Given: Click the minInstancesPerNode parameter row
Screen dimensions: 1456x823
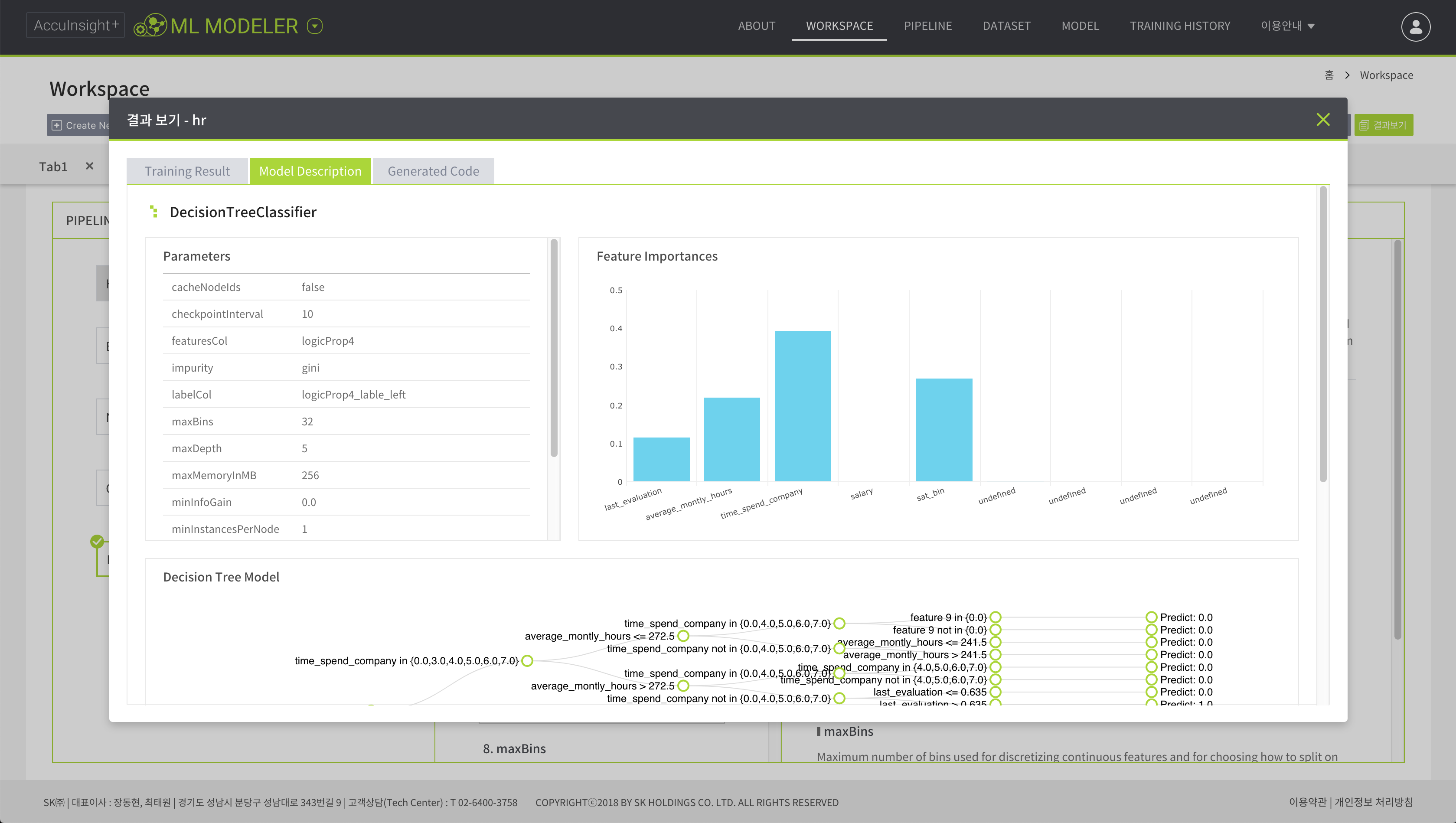Looking at the screenshot, I should [346, 529].
